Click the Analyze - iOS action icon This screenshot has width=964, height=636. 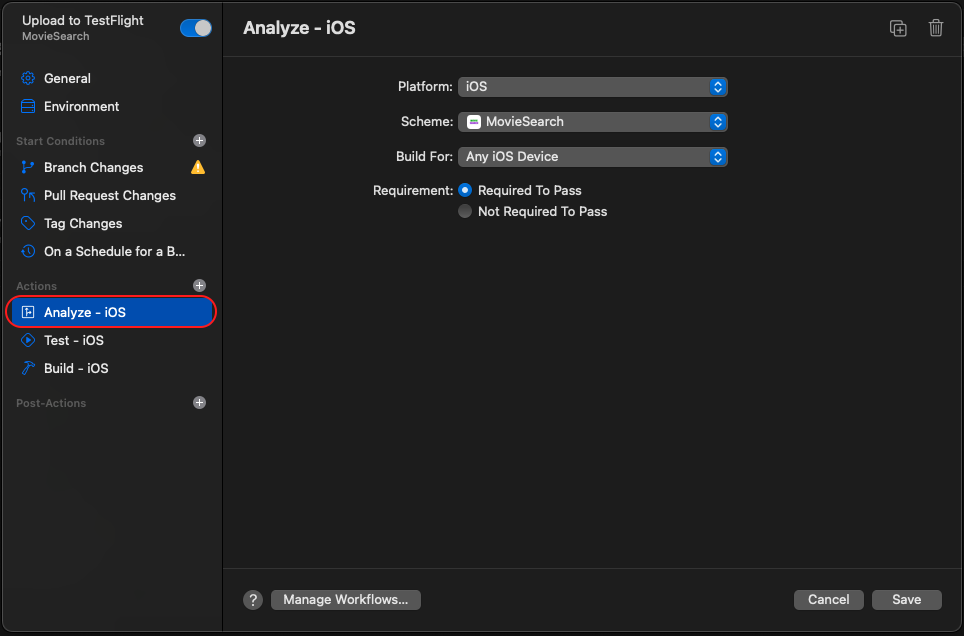[x=28, y=312]
